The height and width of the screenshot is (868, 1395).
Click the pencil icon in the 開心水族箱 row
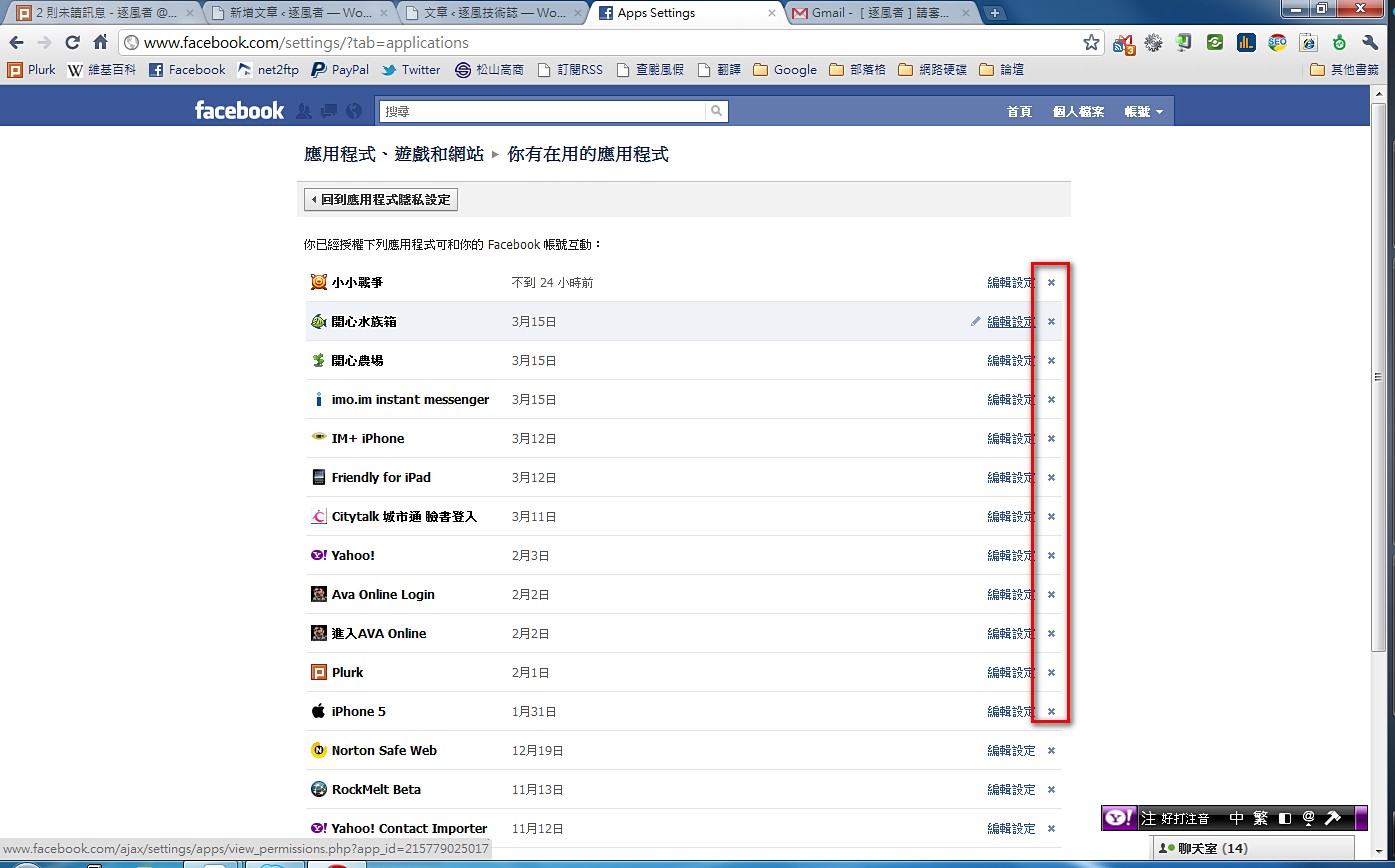click(x=975, y=321)
